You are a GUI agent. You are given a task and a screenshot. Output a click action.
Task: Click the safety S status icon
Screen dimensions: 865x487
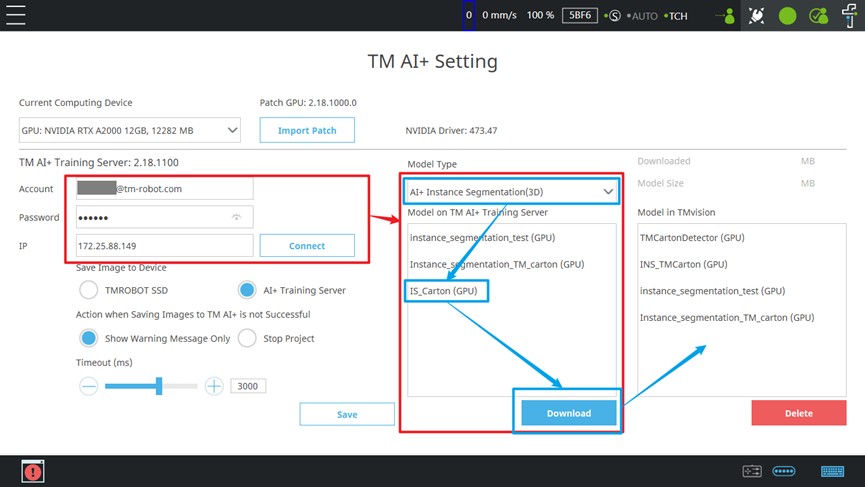pyautogui.click(x=615, y=16)
